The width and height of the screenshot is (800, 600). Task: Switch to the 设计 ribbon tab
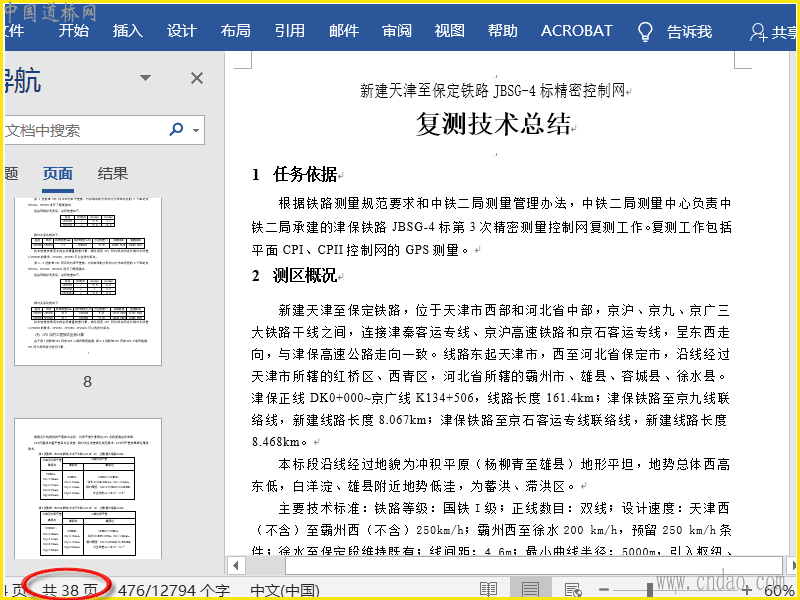coord(182,31)
